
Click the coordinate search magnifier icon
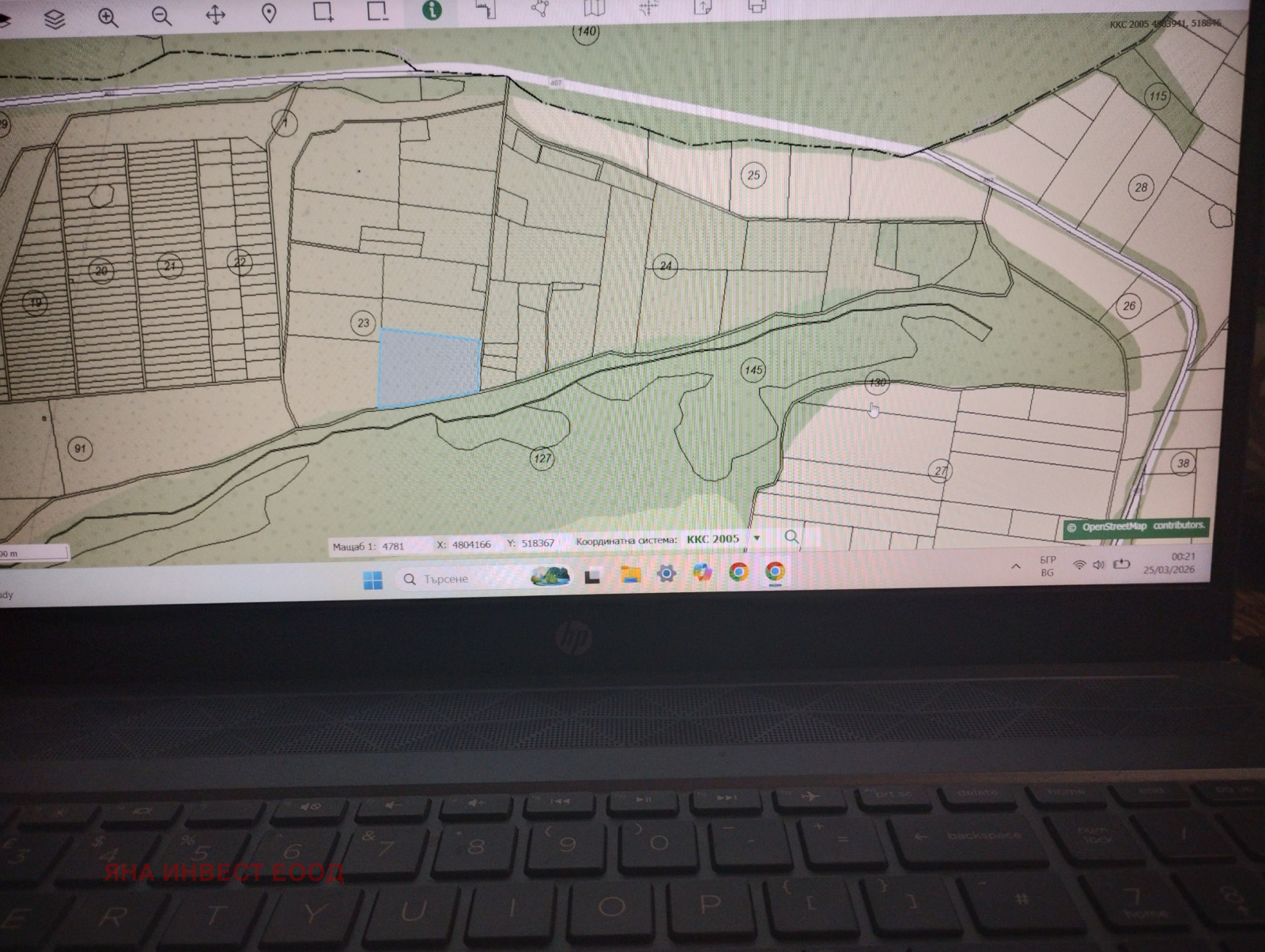point(791,537)
